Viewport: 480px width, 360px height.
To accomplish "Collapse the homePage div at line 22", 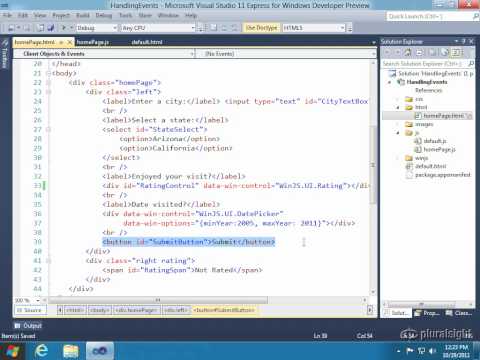I will tap(49, 83).
